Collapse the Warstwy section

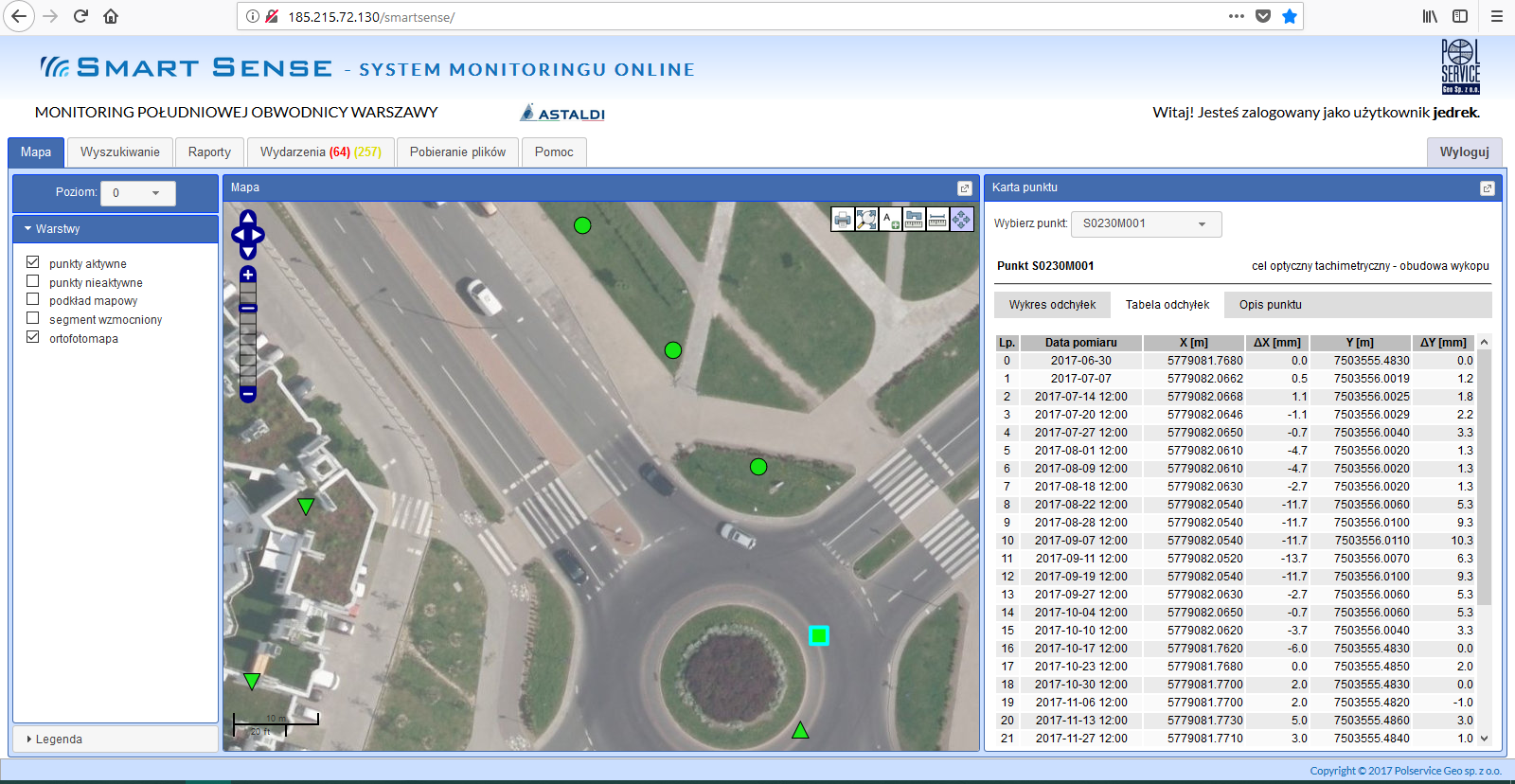(116, 229)
